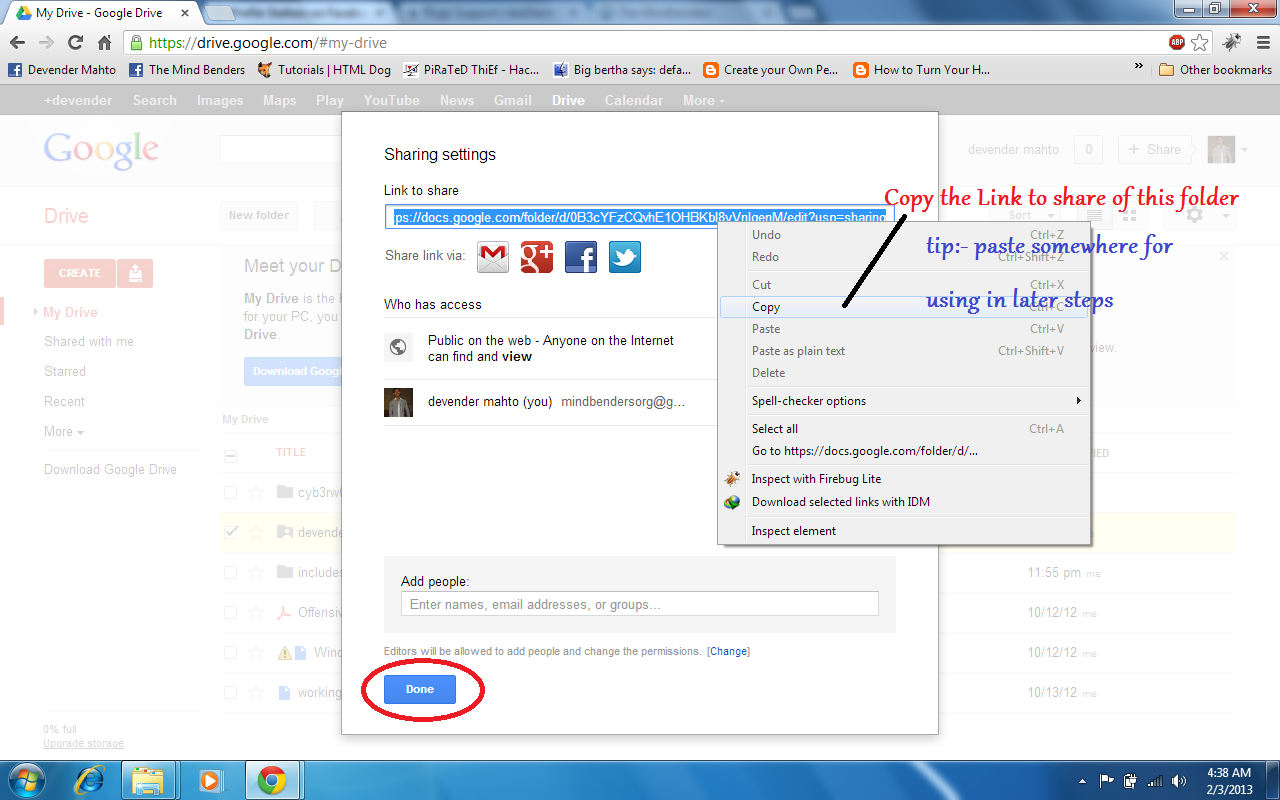The image size is (1280, 800).
Task: Click the globe icon beside Public on the web
Action: point(398,347)
